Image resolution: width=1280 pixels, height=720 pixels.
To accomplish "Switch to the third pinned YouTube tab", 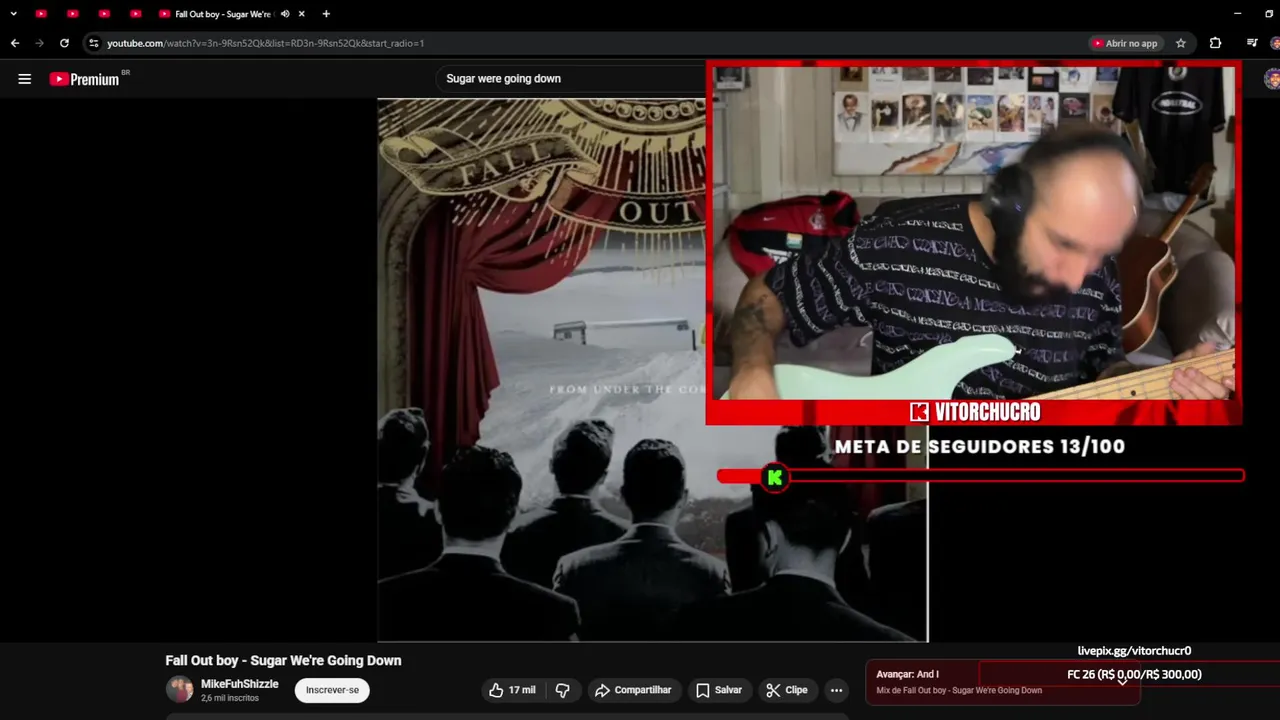I will [x=104, y=14].
